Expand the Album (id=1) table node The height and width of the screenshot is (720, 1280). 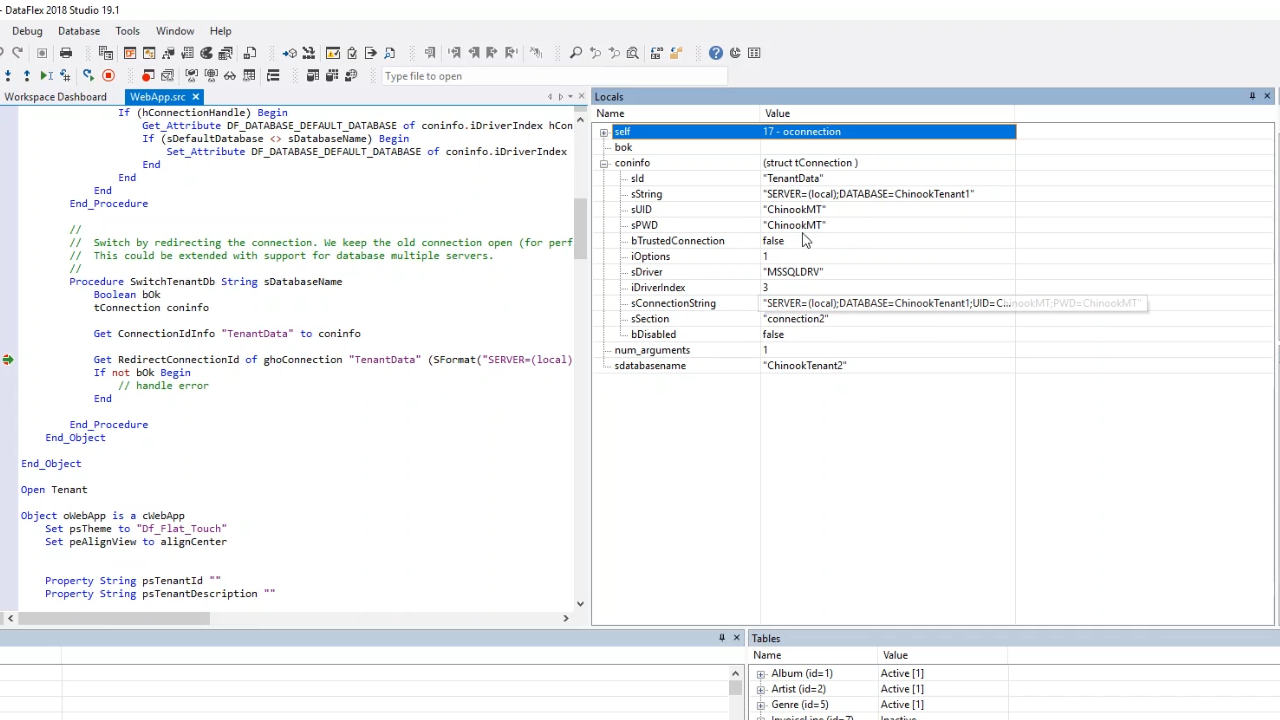point(761,674)
